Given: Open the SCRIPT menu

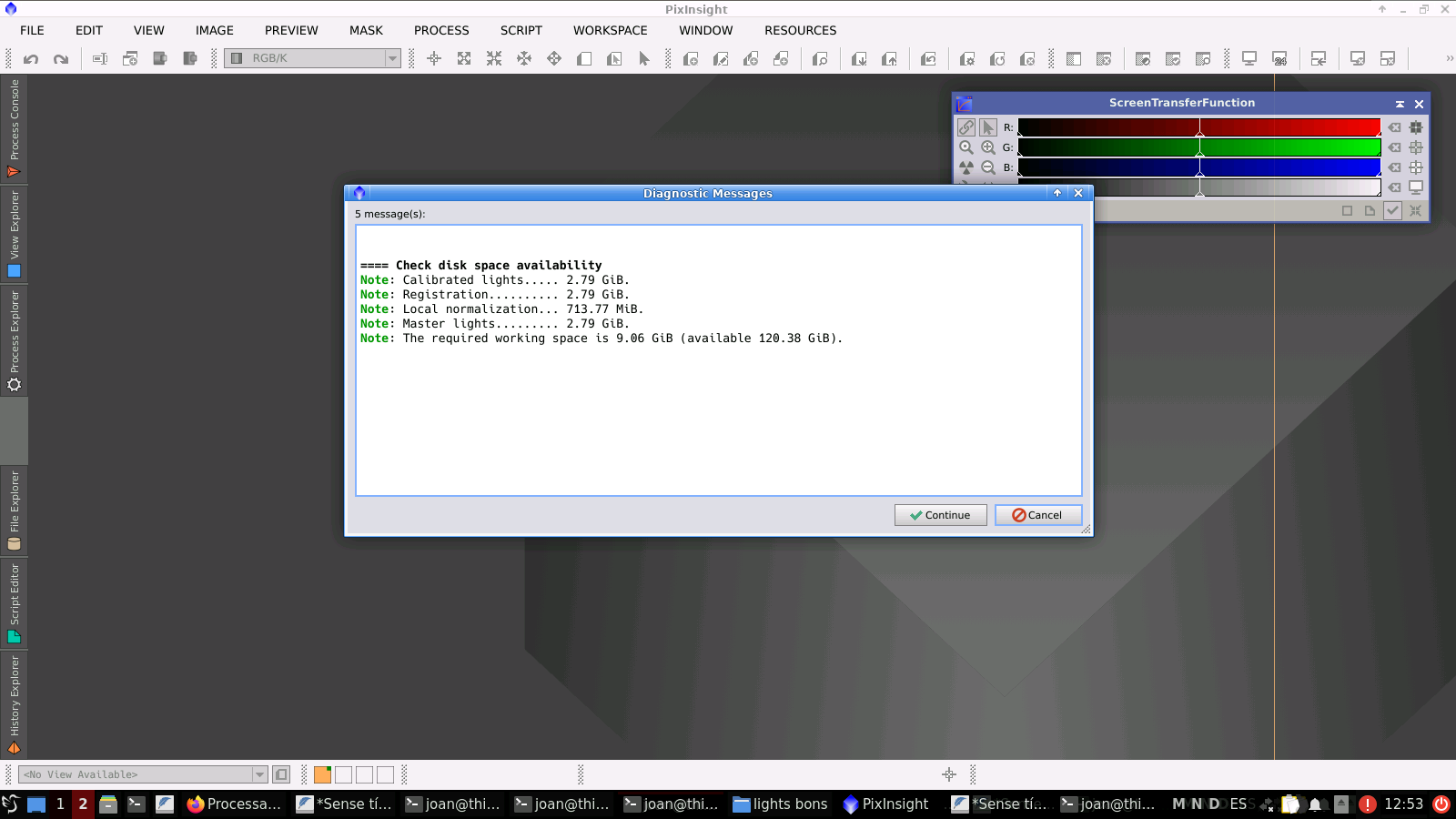Looking at the screenshot, I should (521, 30).
